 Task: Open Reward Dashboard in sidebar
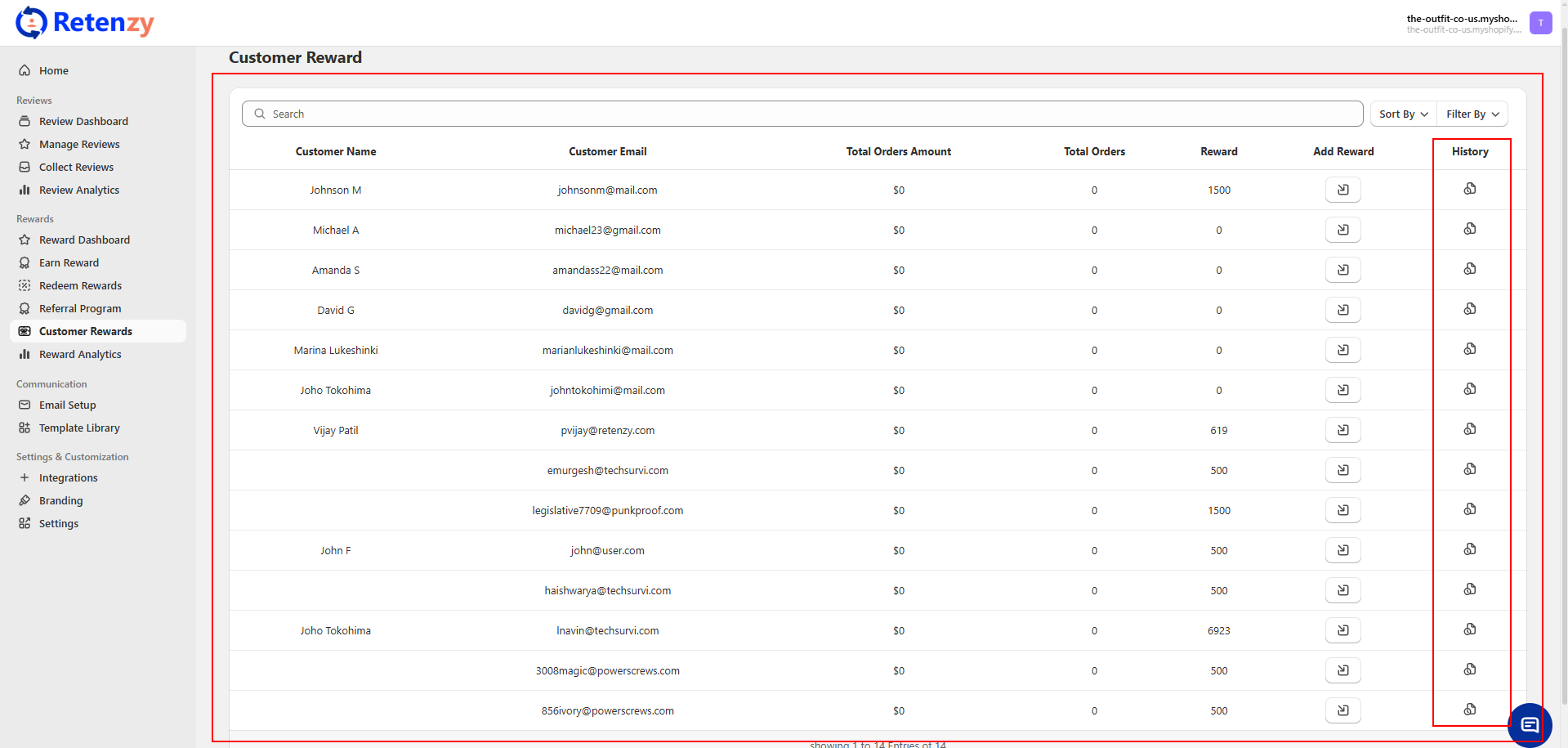point(84,240)
